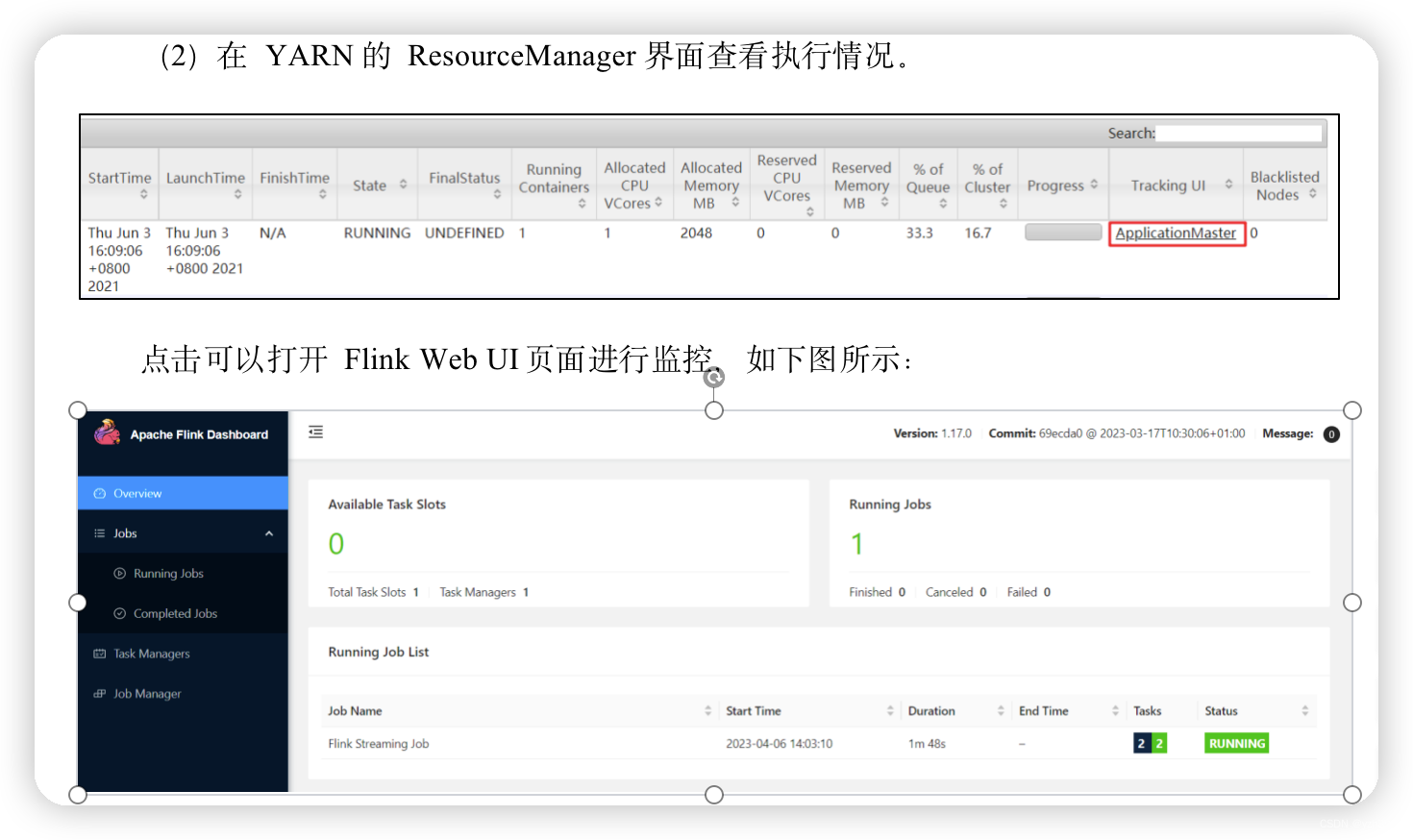Click the Apache Flink squirrel logo

[x=107, y=432]
